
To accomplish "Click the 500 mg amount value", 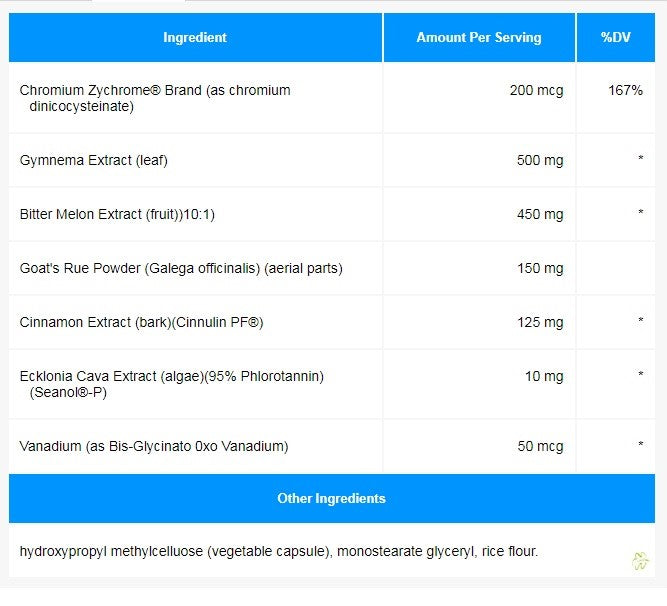I will [x=540, y=160].
